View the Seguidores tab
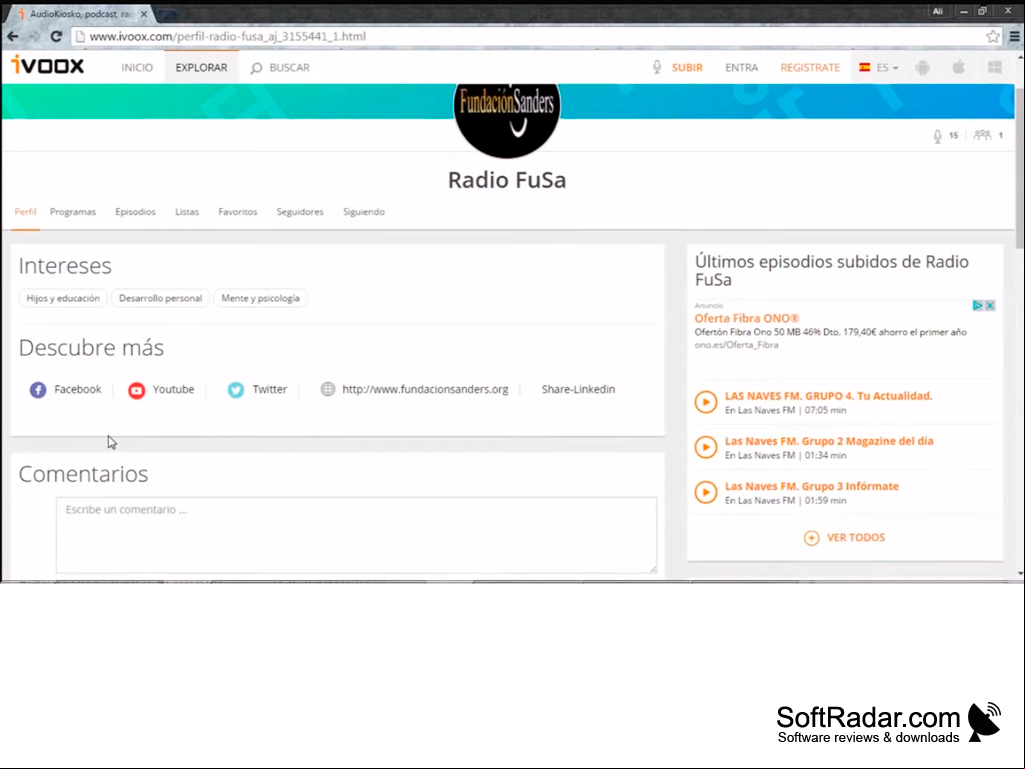This screenshot has width=1025, height=769. tap(300, 212)
